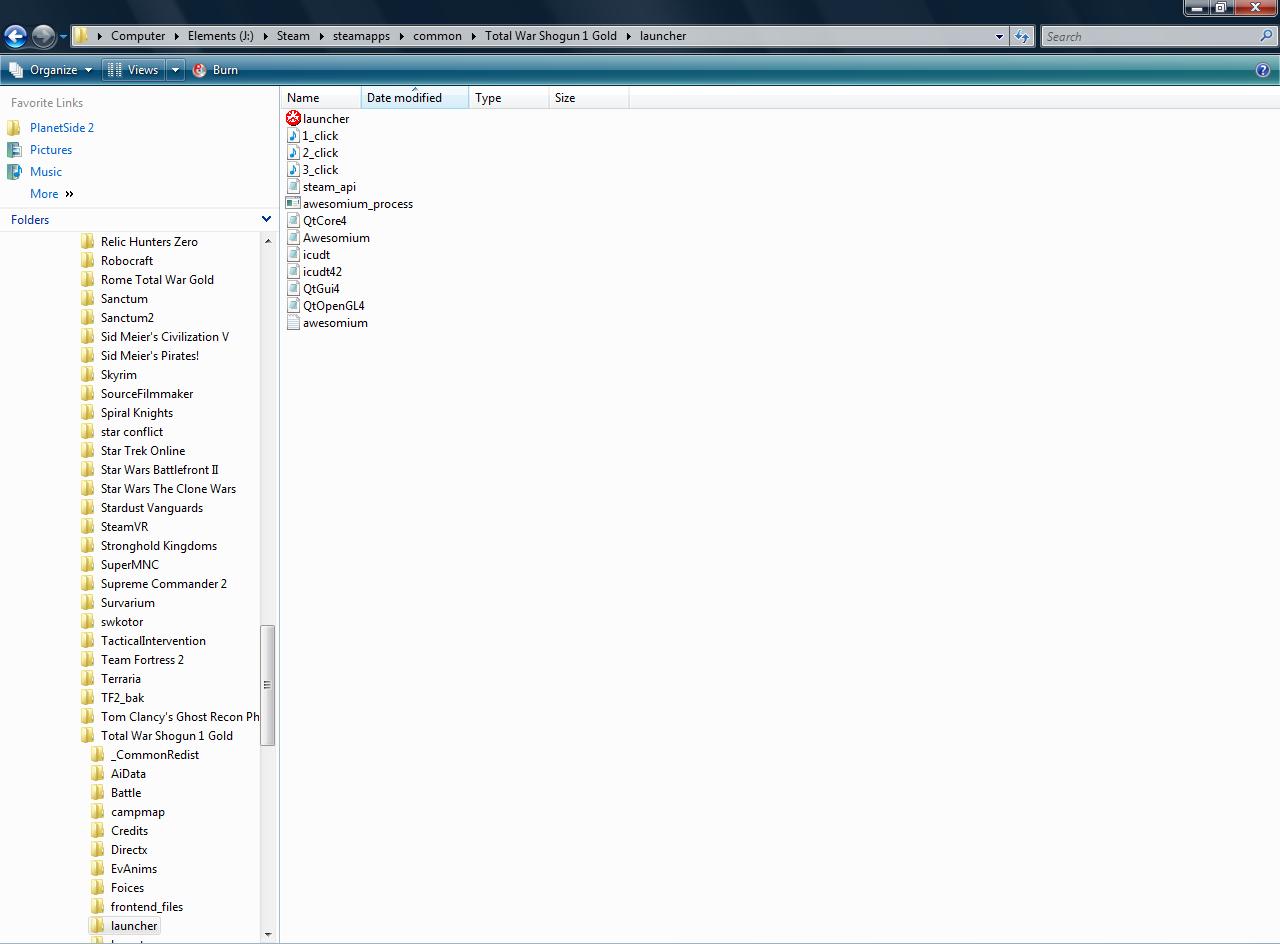Viewport: 1280px width, 944px height.
Task: Sort files by the Type column
Action: coord(509,98)
